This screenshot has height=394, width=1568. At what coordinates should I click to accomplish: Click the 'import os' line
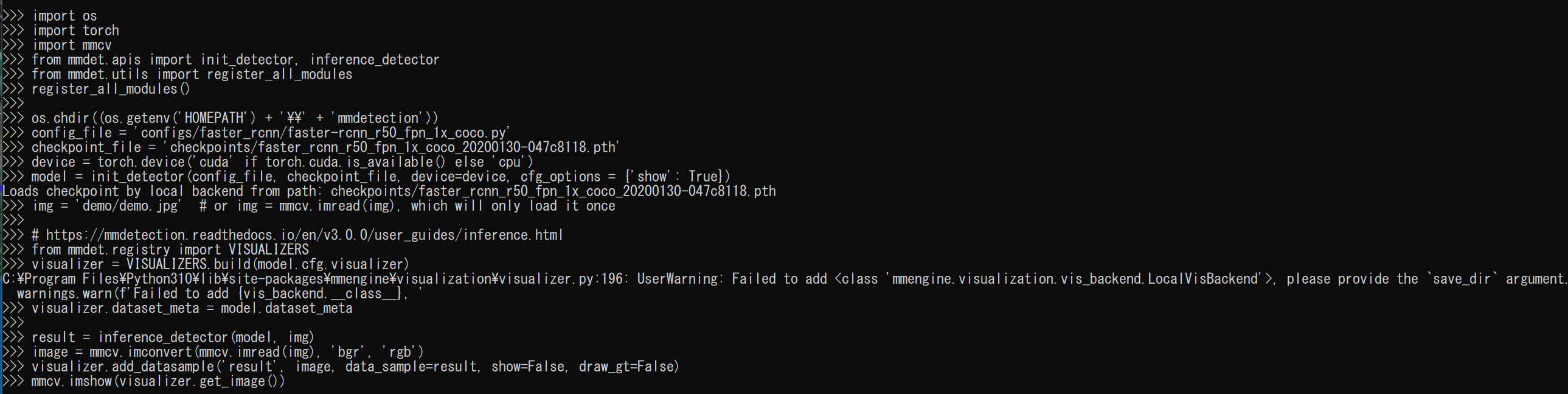[x=64, y=16]
